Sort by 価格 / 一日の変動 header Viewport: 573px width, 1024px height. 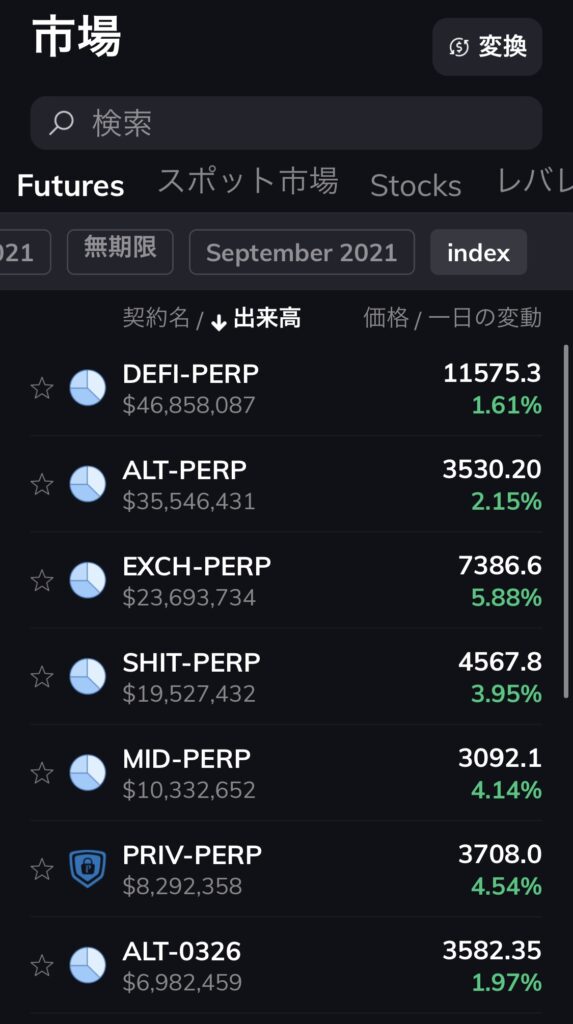(x=452, y=319)
